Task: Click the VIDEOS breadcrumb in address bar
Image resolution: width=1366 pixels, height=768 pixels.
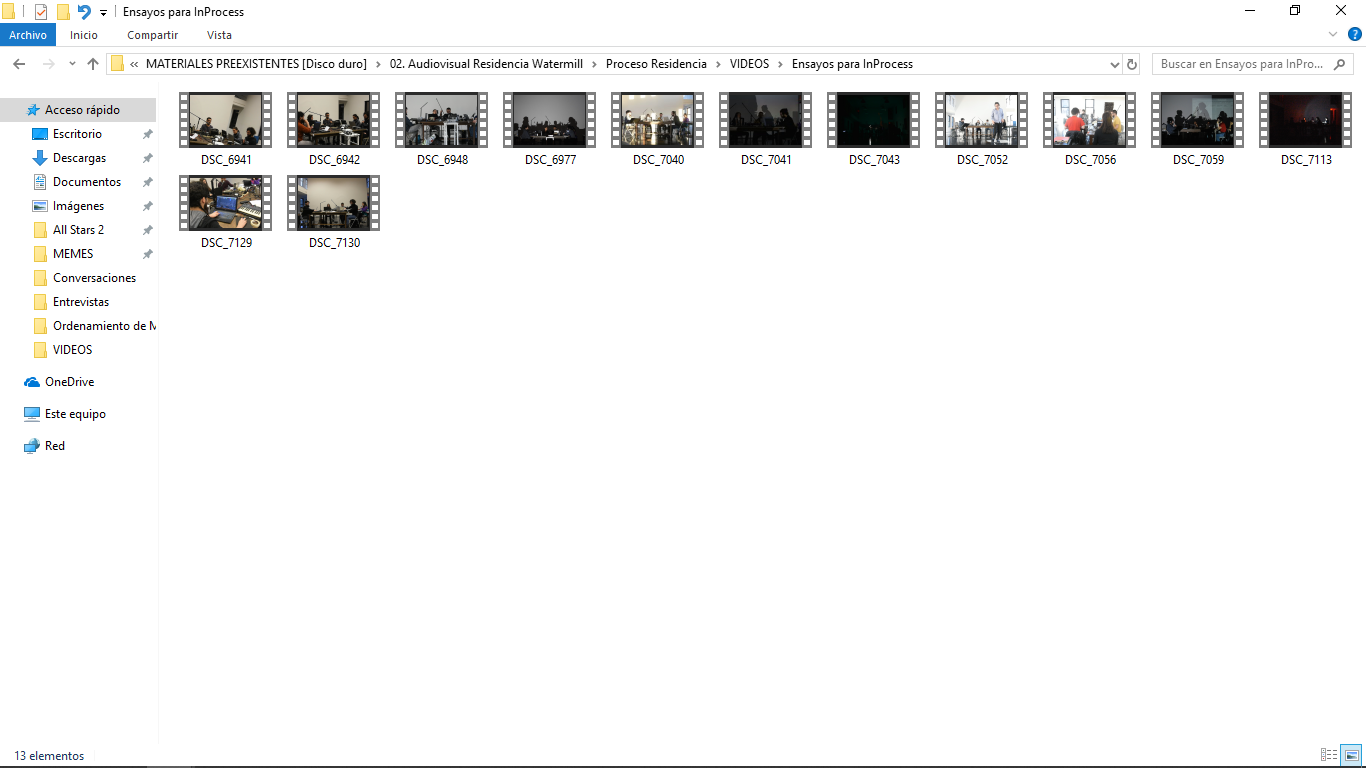Action: pyautogui.click(x=749, y=64)
